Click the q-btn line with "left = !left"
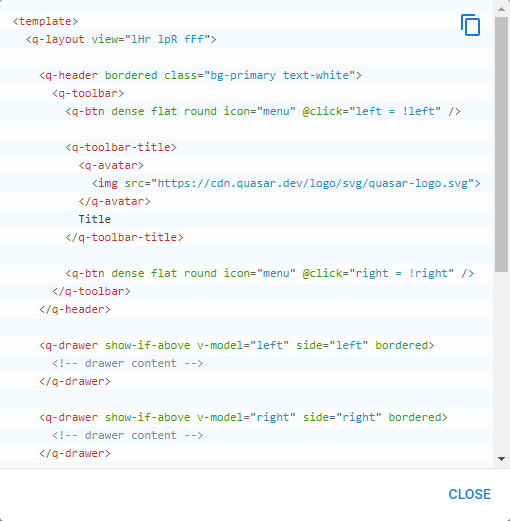The width and height of the screenshot is (510, 521). [x=263, y=111]
